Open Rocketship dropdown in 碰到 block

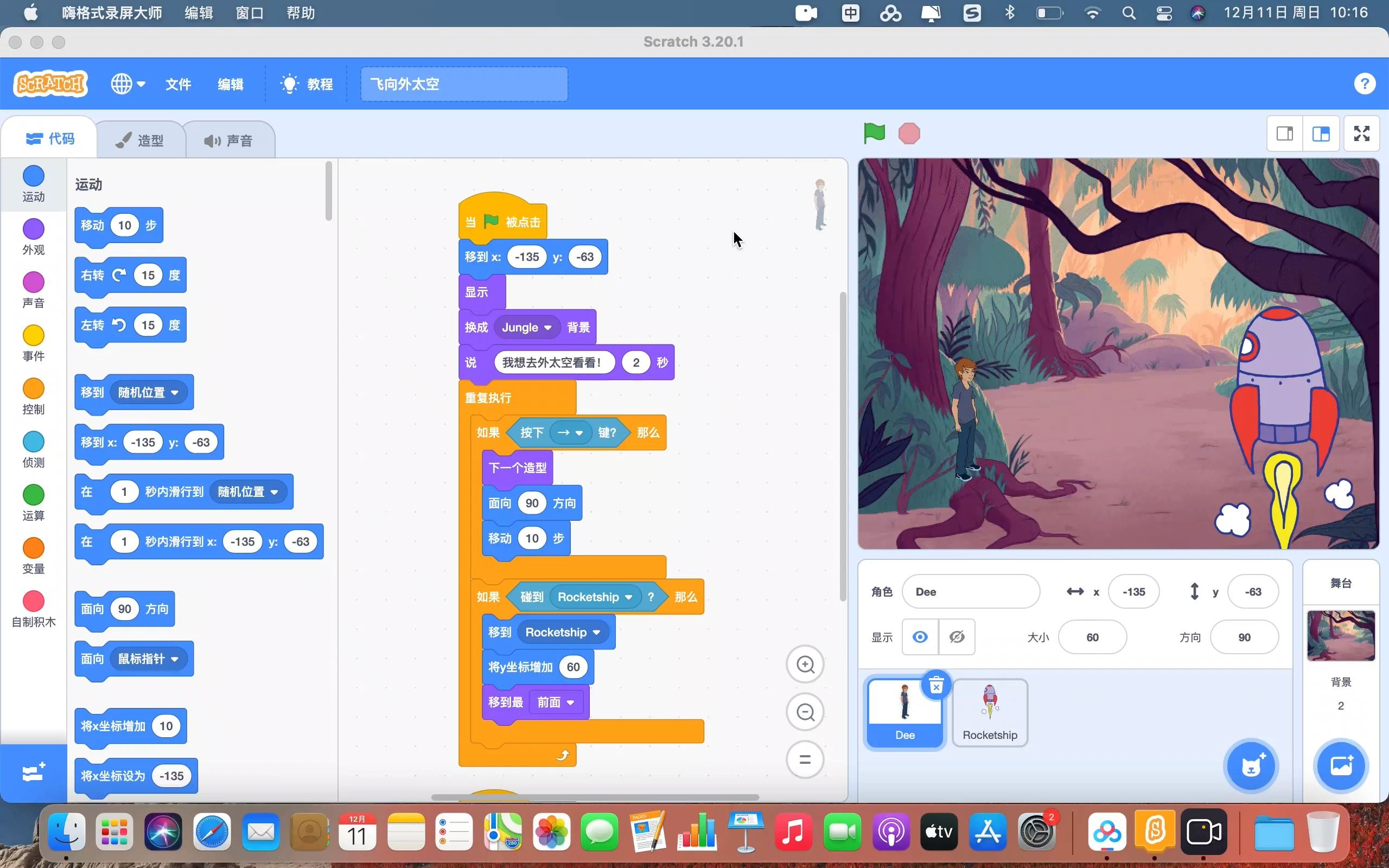(x=595, y=597)
